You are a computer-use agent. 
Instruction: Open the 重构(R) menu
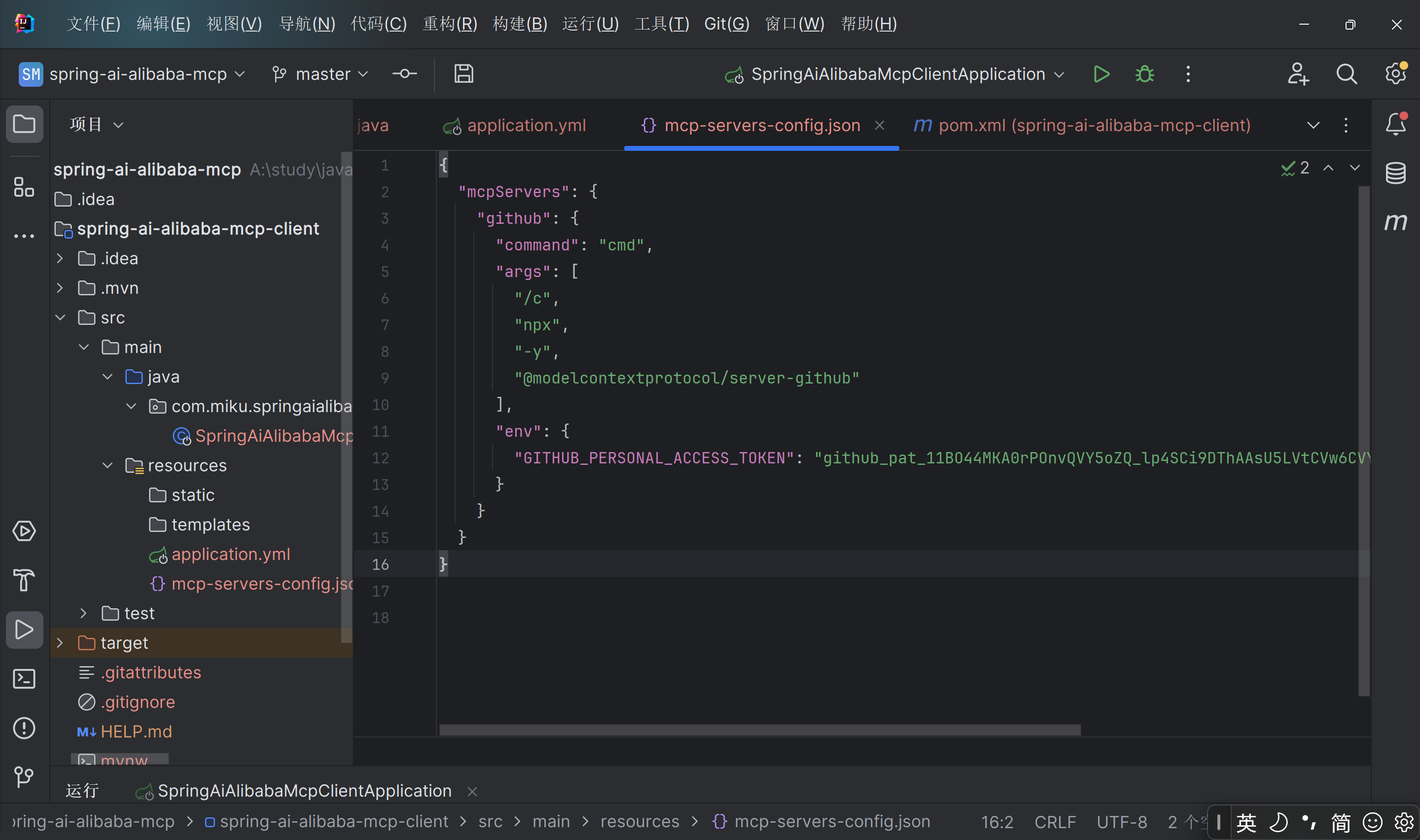pyautogui.click(x=449, y=24)
